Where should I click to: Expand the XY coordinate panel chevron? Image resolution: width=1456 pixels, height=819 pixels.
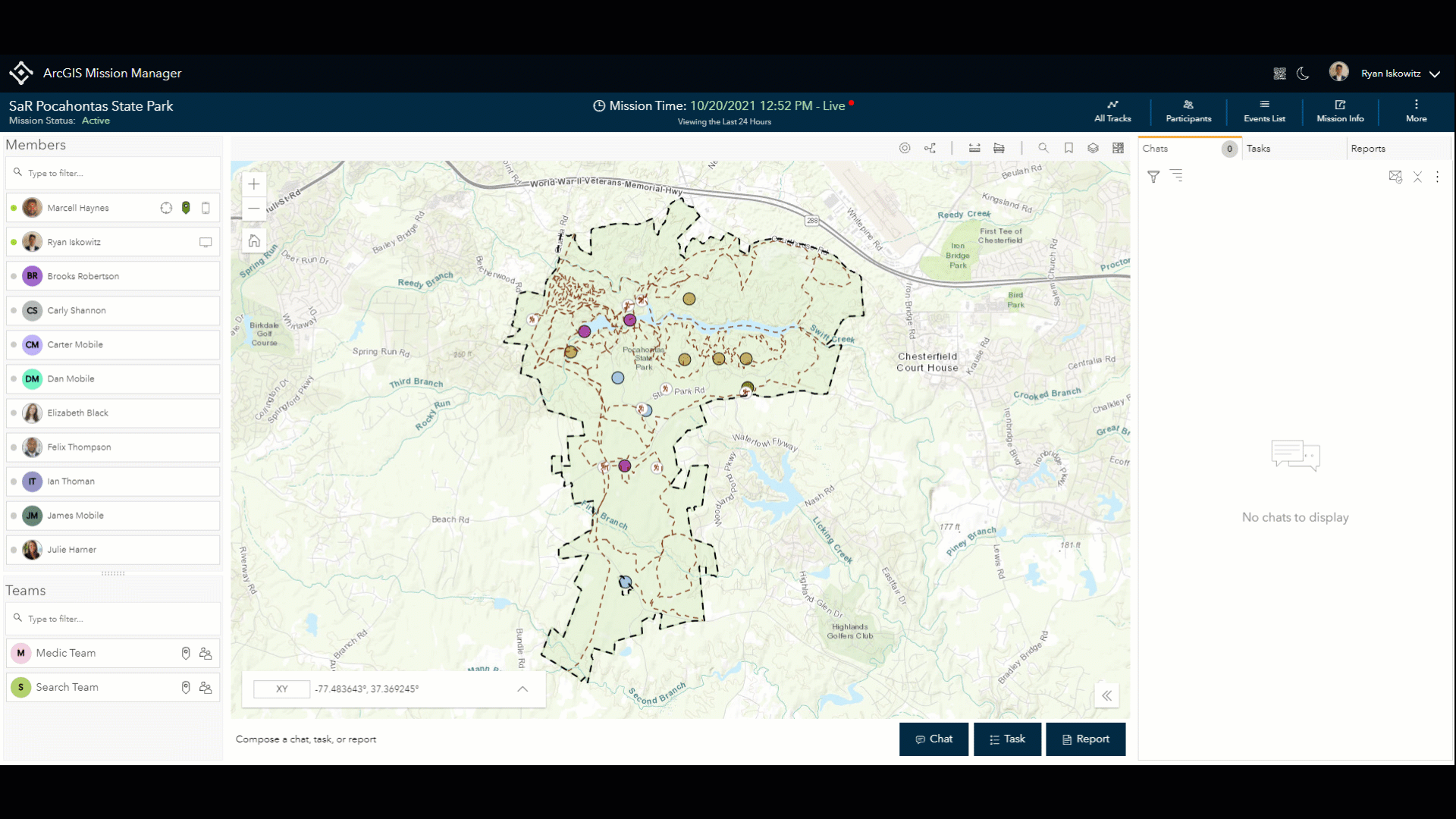(x=522, y=689)
